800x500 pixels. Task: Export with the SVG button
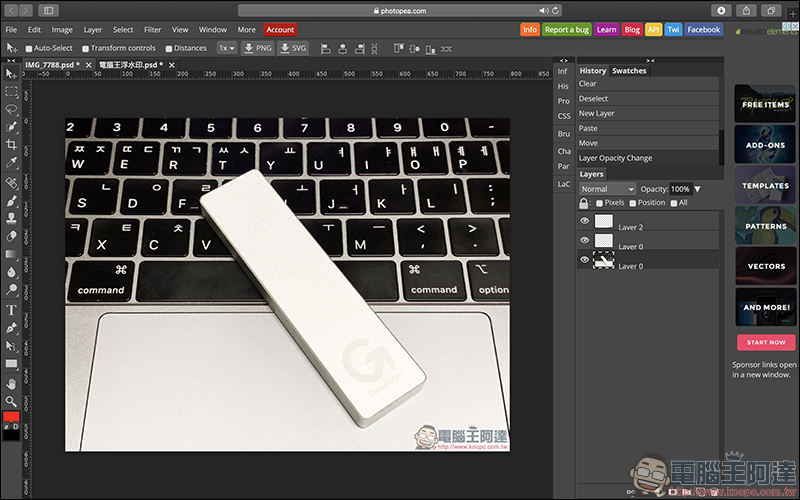pos(293,48)
